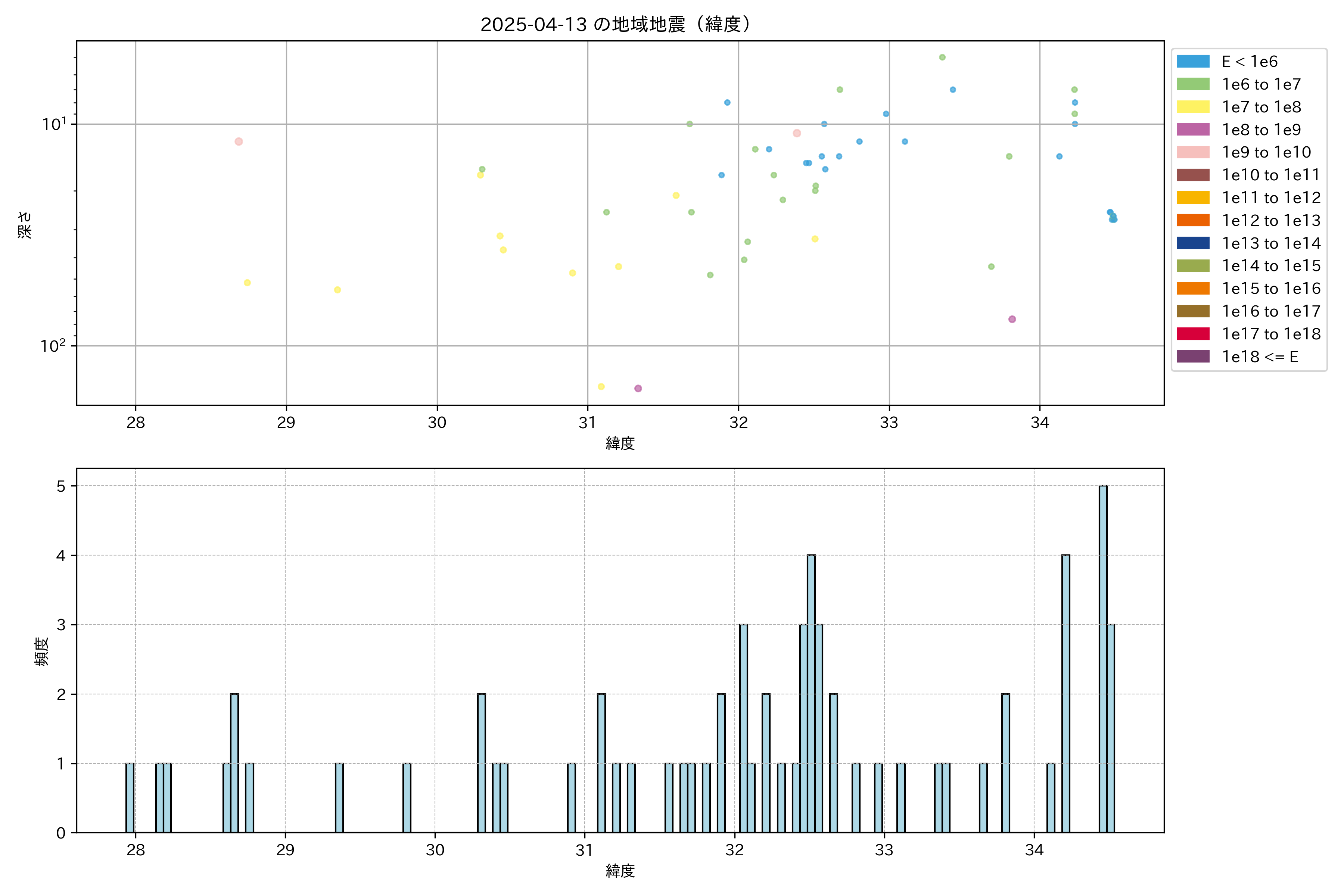
Task: Click the green 1e6 to 1e7 swatch
Action: click(1192, 85)
